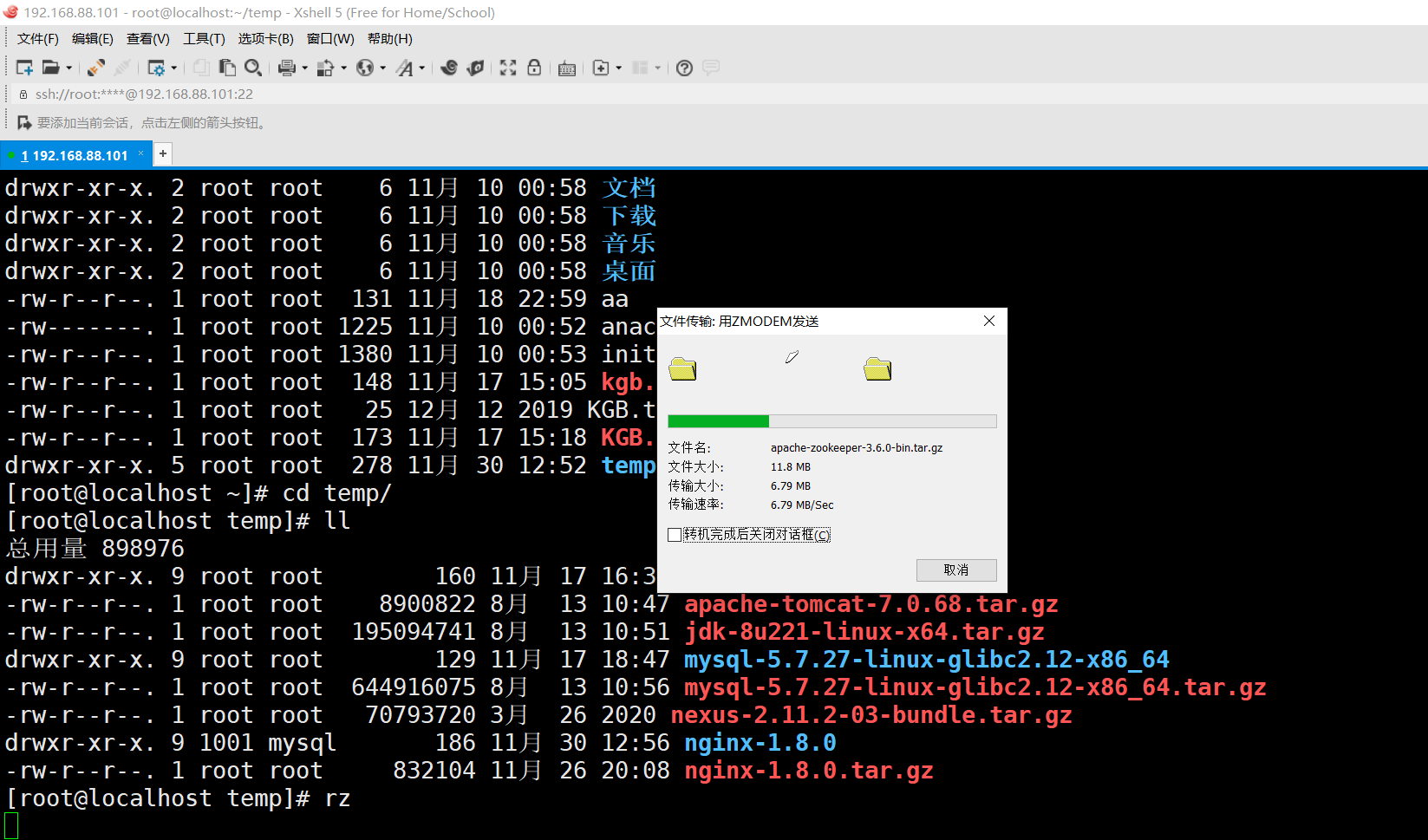Open the 查看(V) menu
This screenshot has width=1428, height=840.
click(x=148, y=39)
